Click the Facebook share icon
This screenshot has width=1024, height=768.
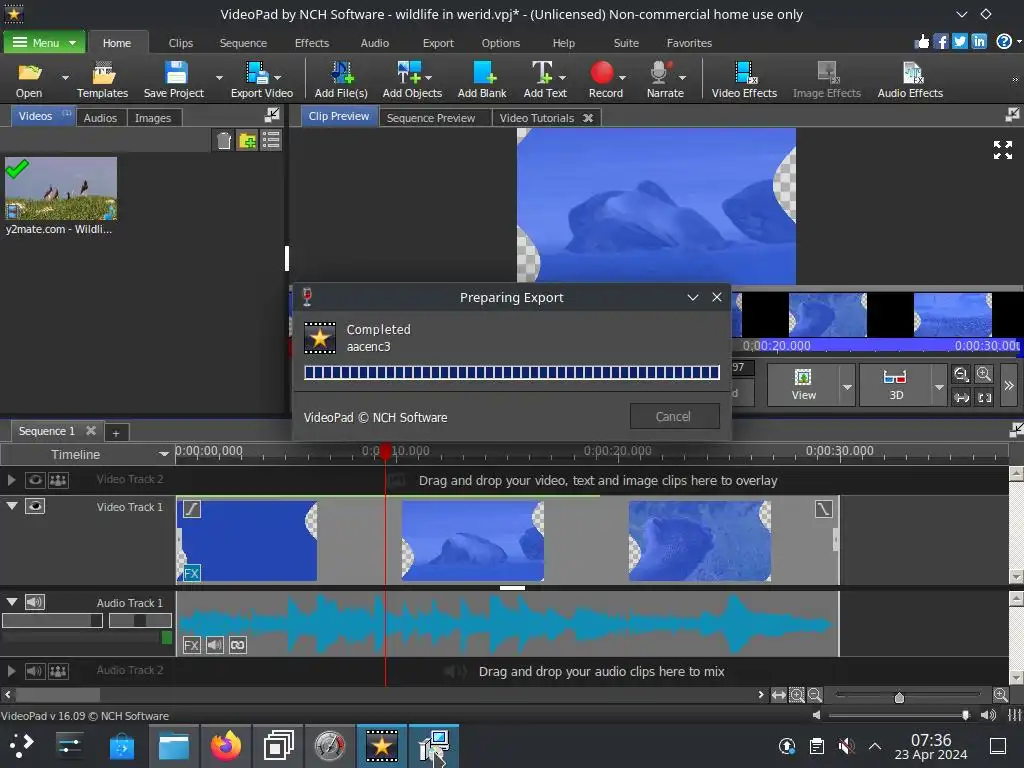(x=940, y=42)
